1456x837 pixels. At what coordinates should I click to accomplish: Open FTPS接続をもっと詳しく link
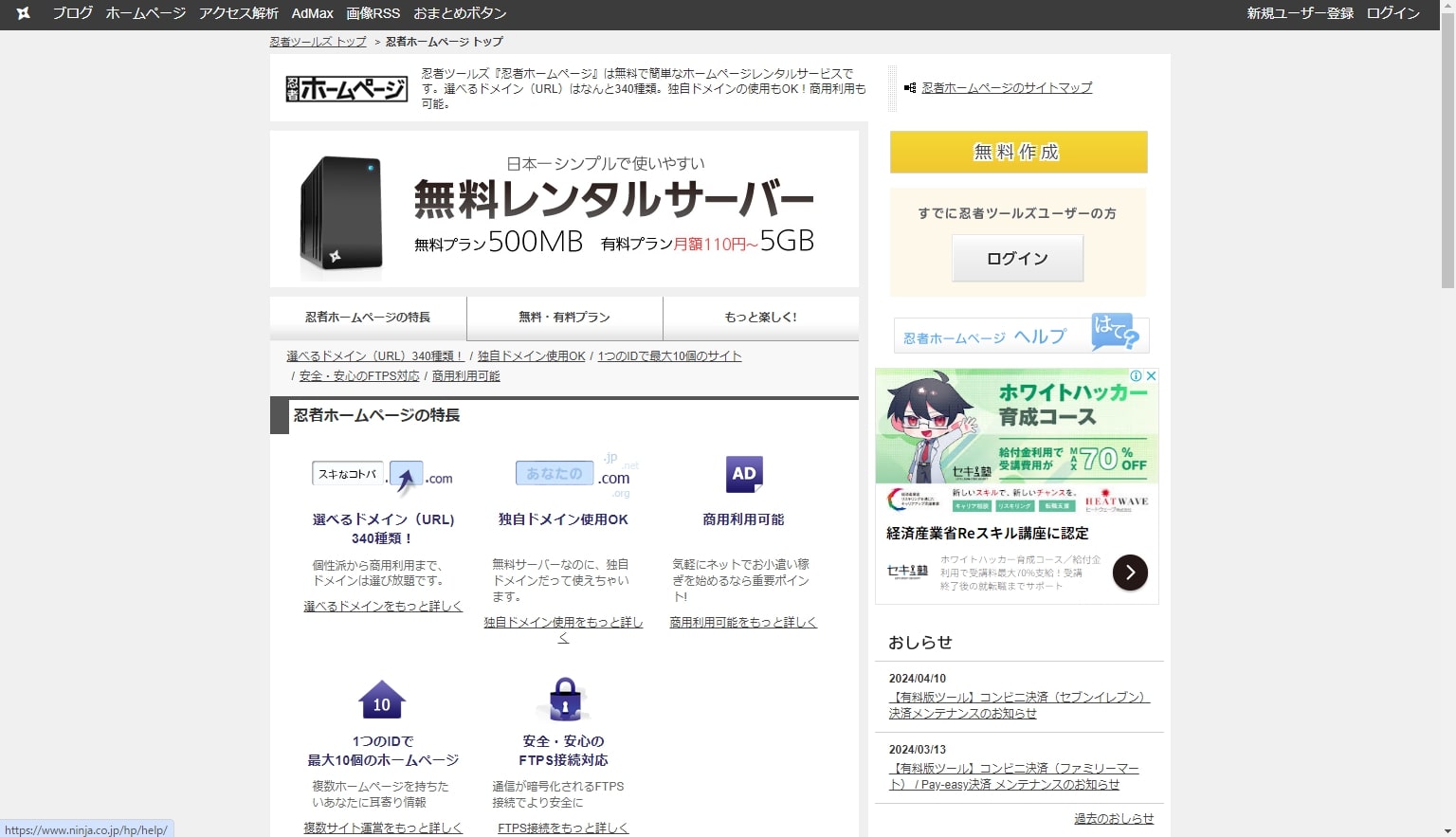tap(563, 828)
